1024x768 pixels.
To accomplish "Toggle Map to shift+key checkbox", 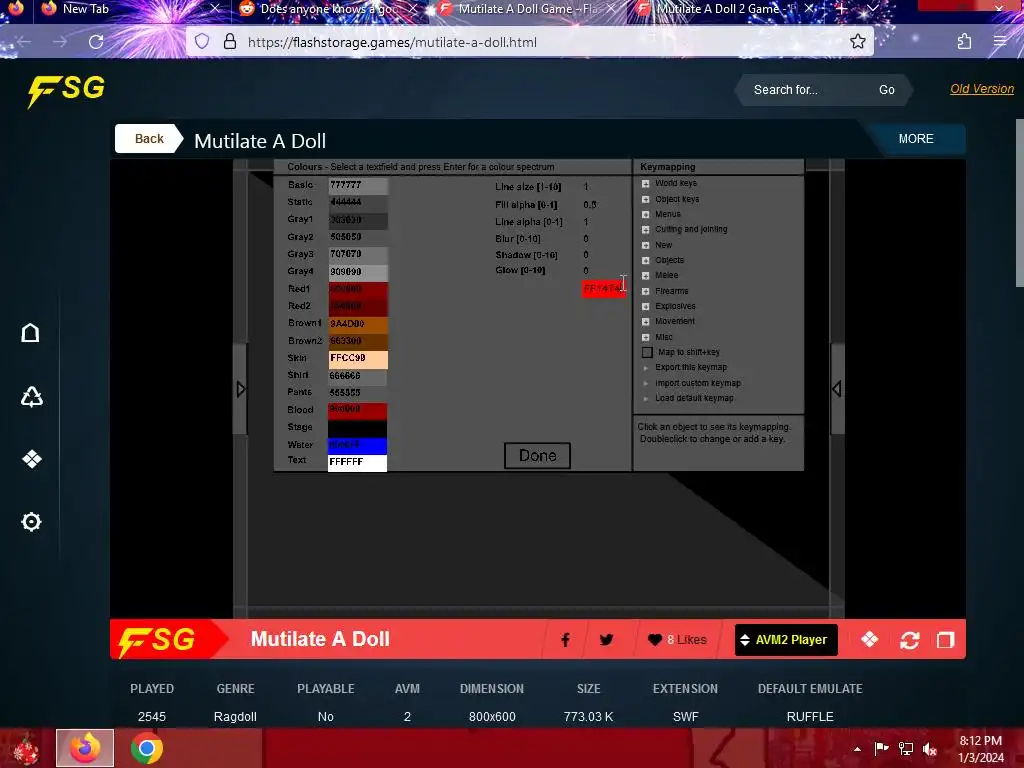I will [647, 353].
